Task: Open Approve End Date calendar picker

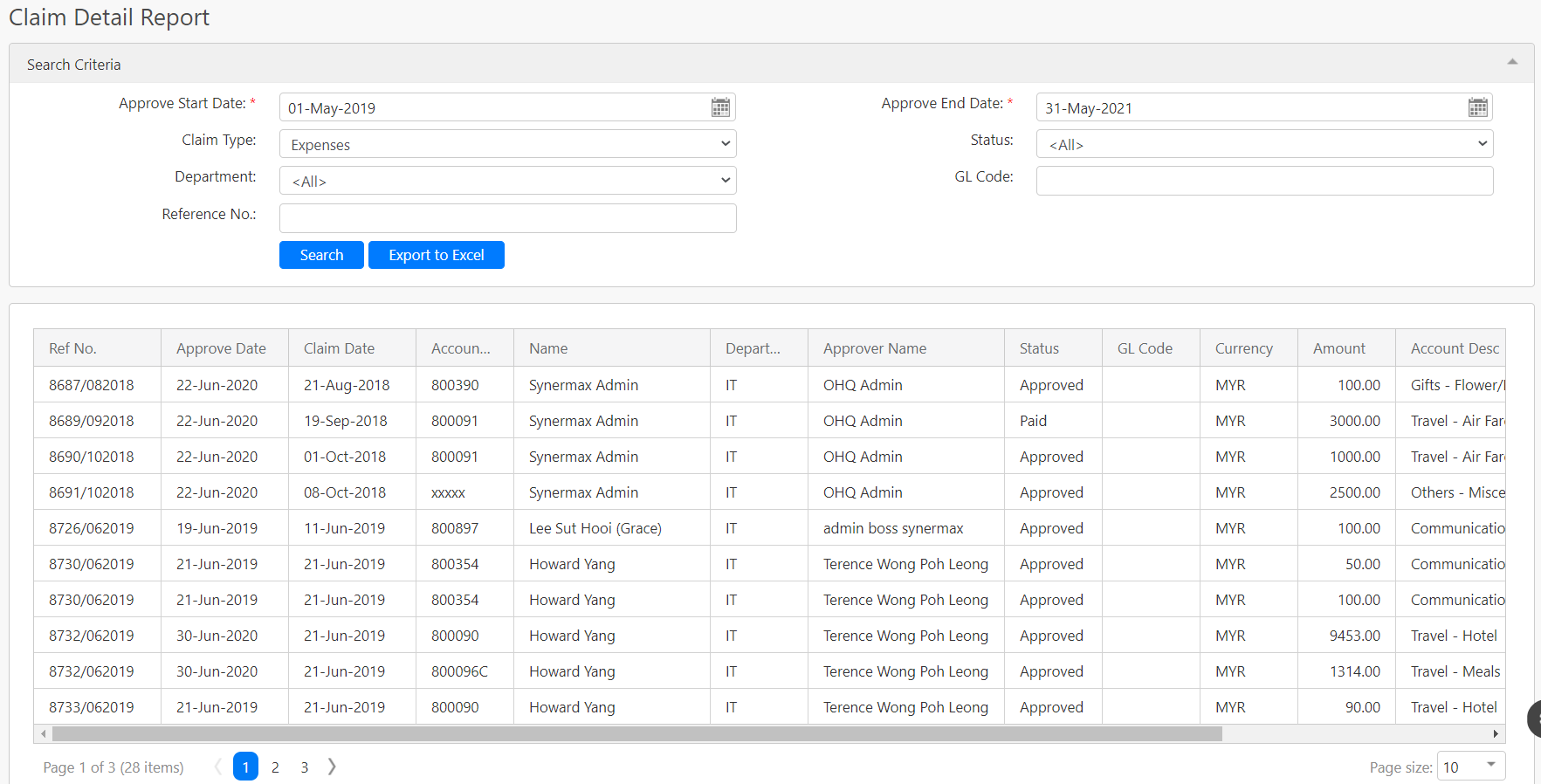Action: [x=1477, y=107]
